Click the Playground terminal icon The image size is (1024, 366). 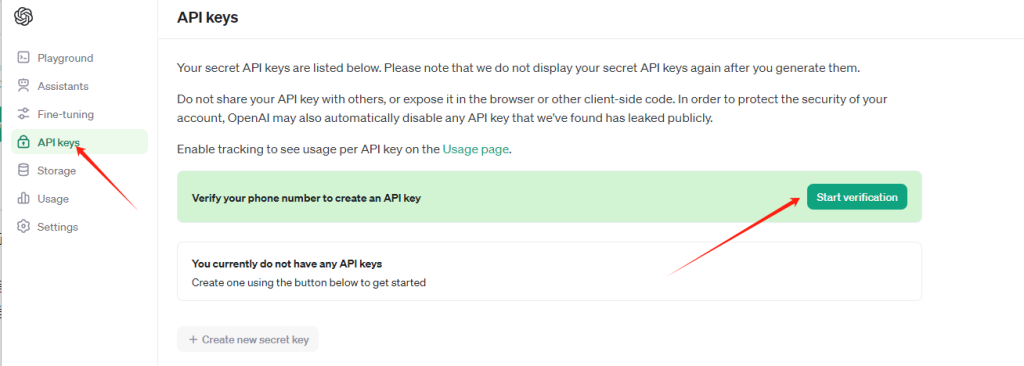[x=24, y=58]
